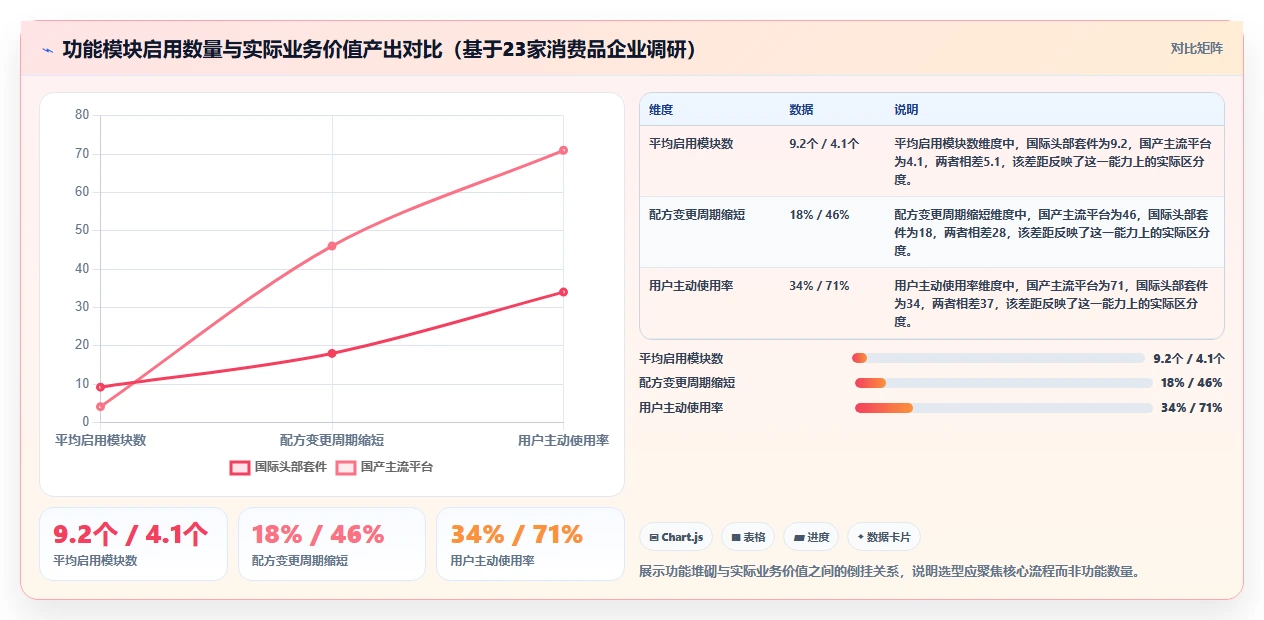Click the 数据 column header

801,110
